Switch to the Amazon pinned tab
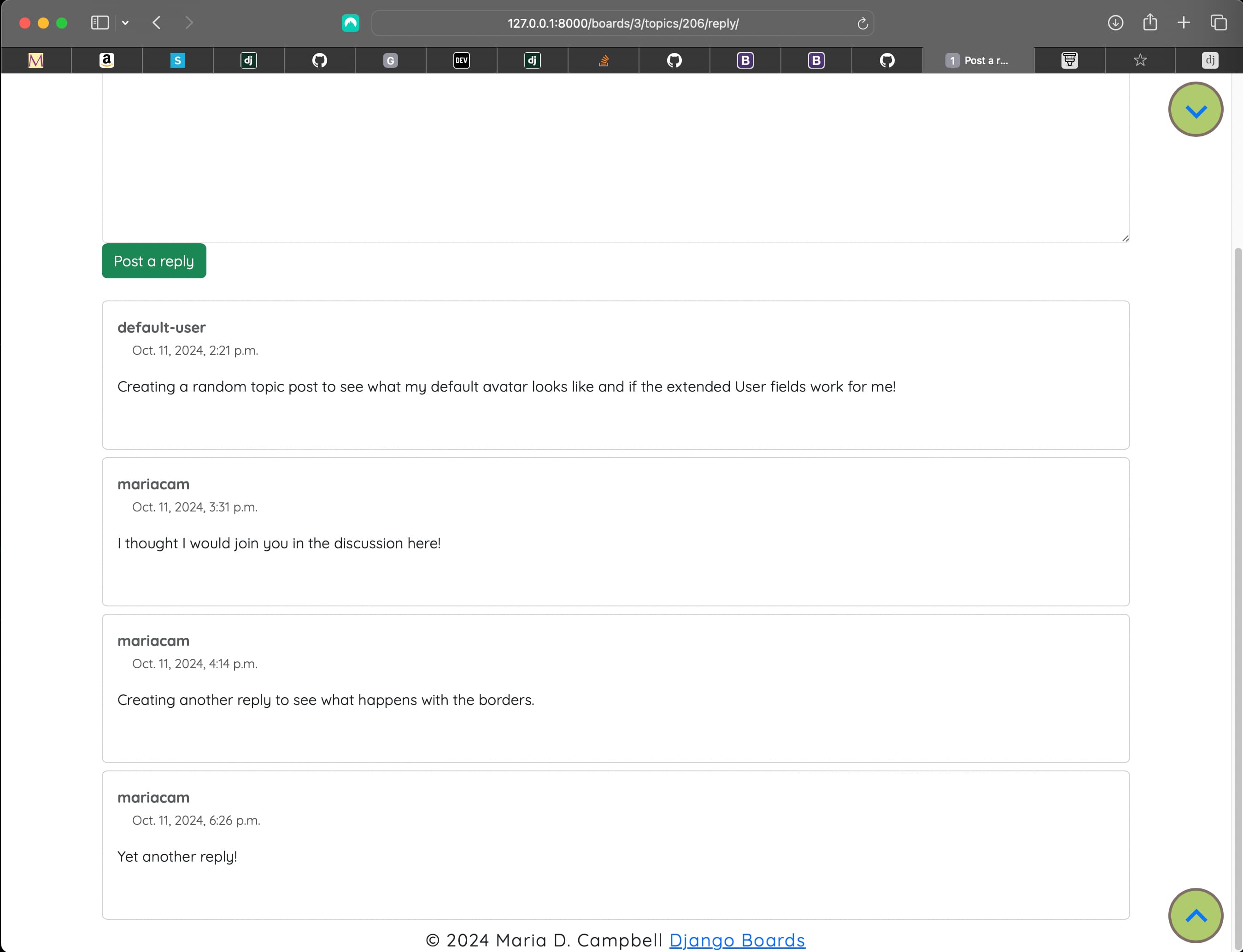 [106, 60]
